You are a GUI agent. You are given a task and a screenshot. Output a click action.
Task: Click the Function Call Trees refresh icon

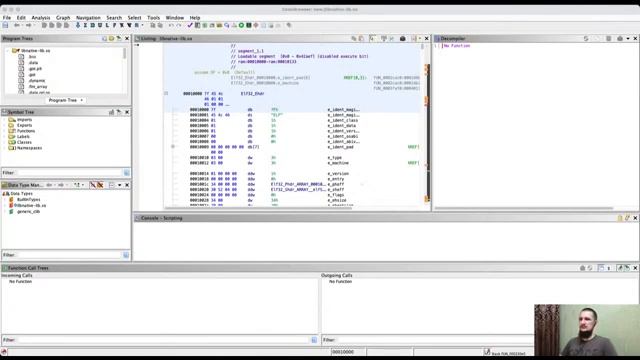pyautogui.click(x=590, y=268)
